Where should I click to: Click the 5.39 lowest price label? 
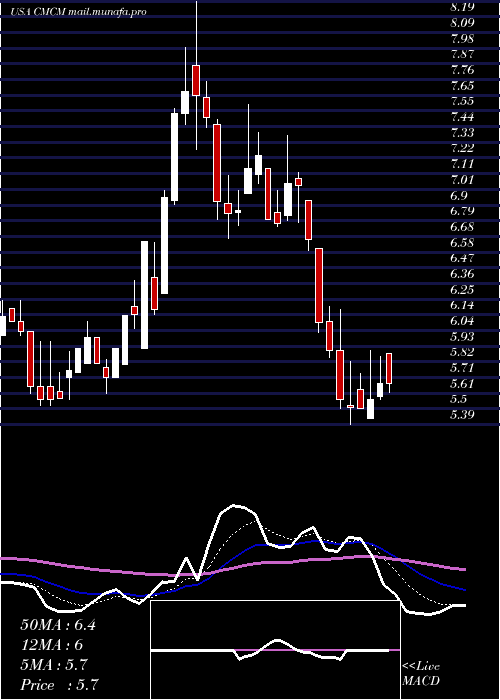tap(462, 416)
